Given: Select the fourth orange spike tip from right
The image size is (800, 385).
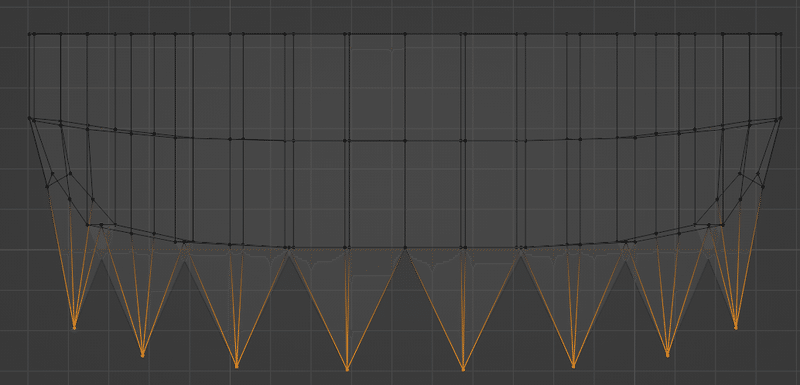Looking at the screenshot, I should tap(463, 369).
